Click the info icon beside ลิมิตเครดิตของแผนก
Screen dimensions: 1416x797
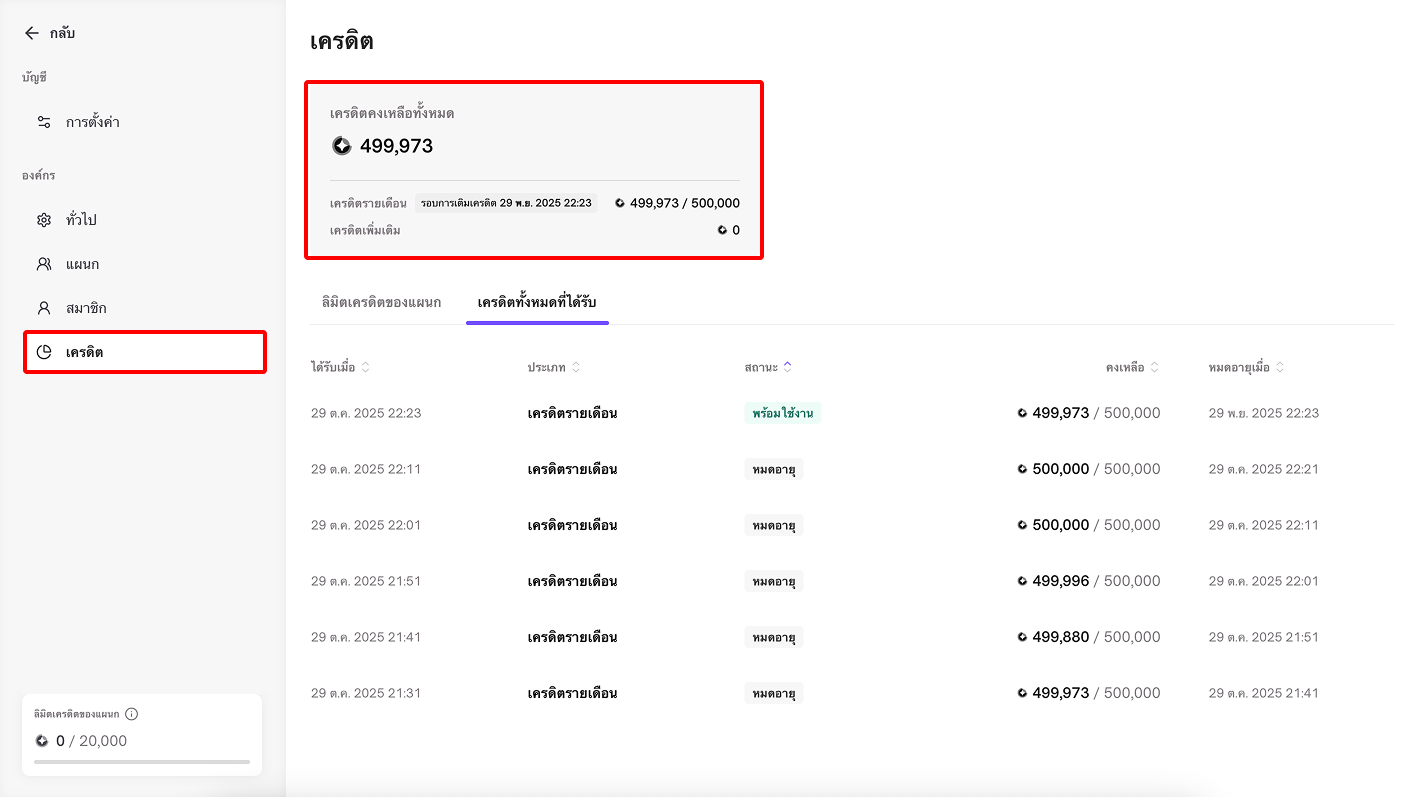(x=132, y=714)
